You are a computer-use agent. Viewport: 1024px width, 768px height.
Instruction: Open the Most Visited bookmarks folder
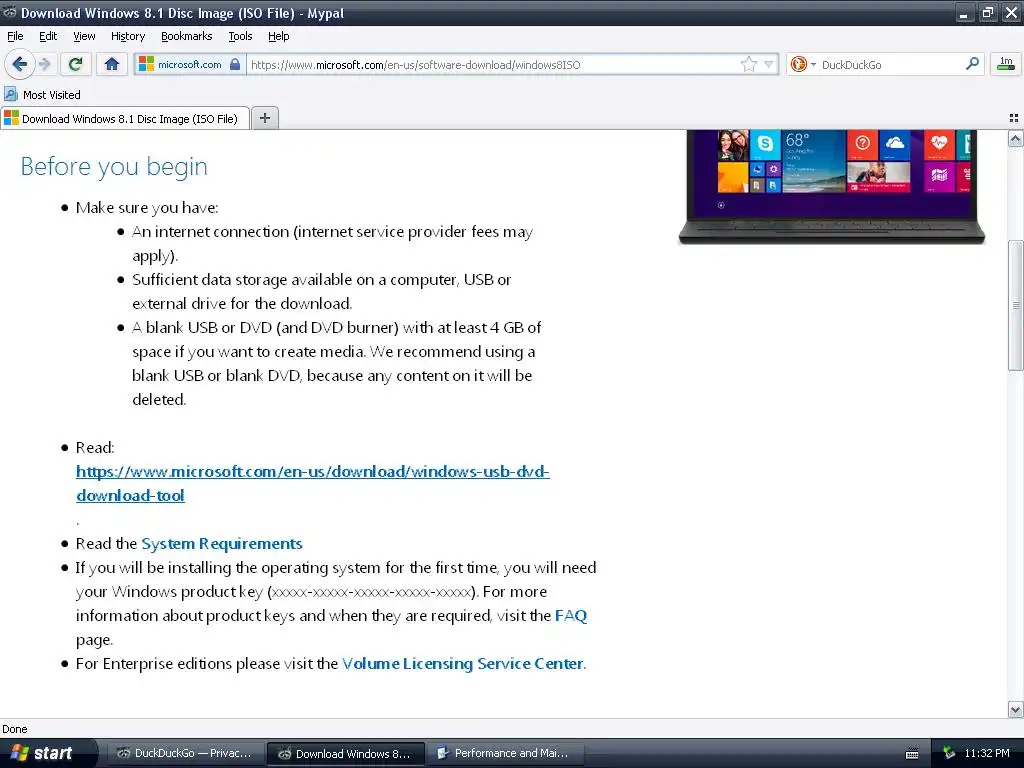43,95
